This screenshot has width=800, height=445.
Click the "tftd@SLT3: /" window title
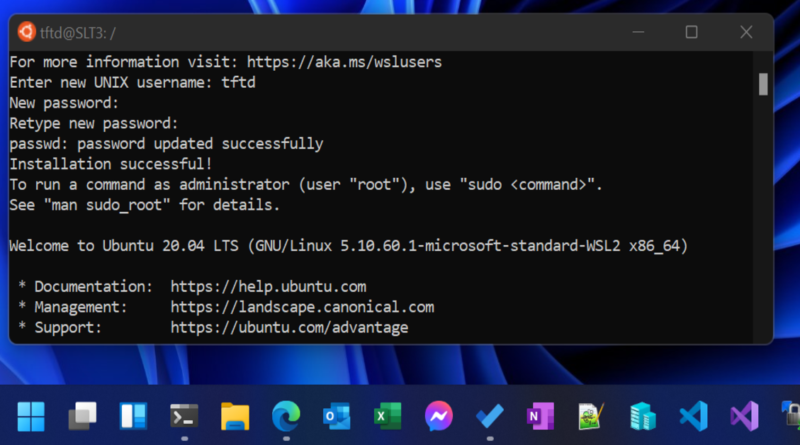click(x=78, y=33)
